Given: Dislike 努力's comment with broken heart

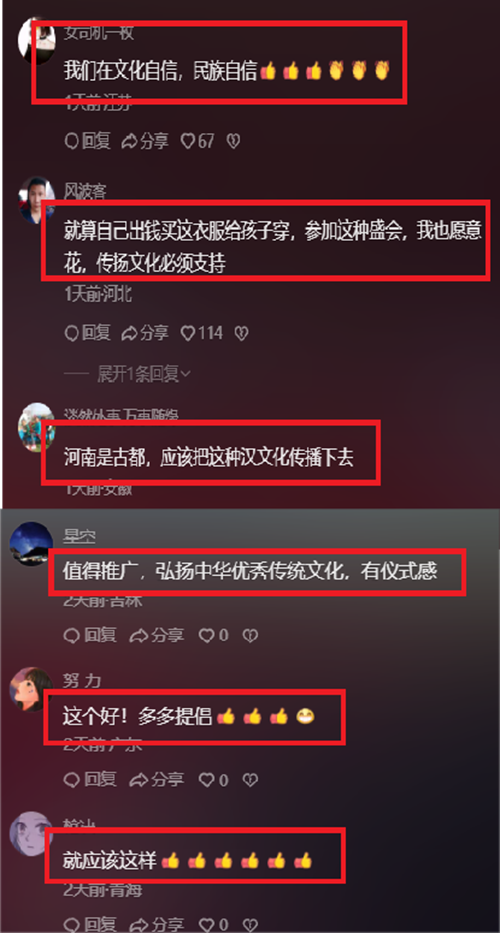Looking at the screenshot, I should pyautogui.click(x=251, y=779).
